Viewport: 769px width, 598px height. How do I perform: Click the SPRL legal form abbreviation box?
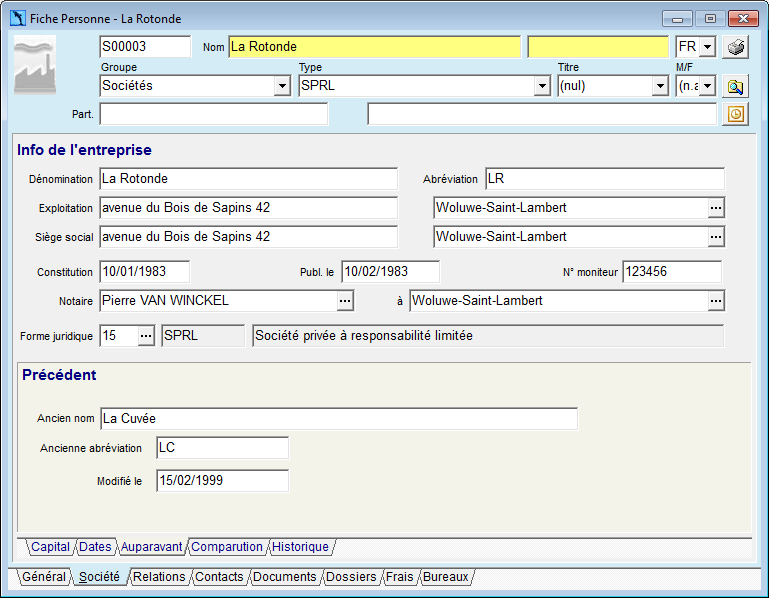[x=203, y=336]
